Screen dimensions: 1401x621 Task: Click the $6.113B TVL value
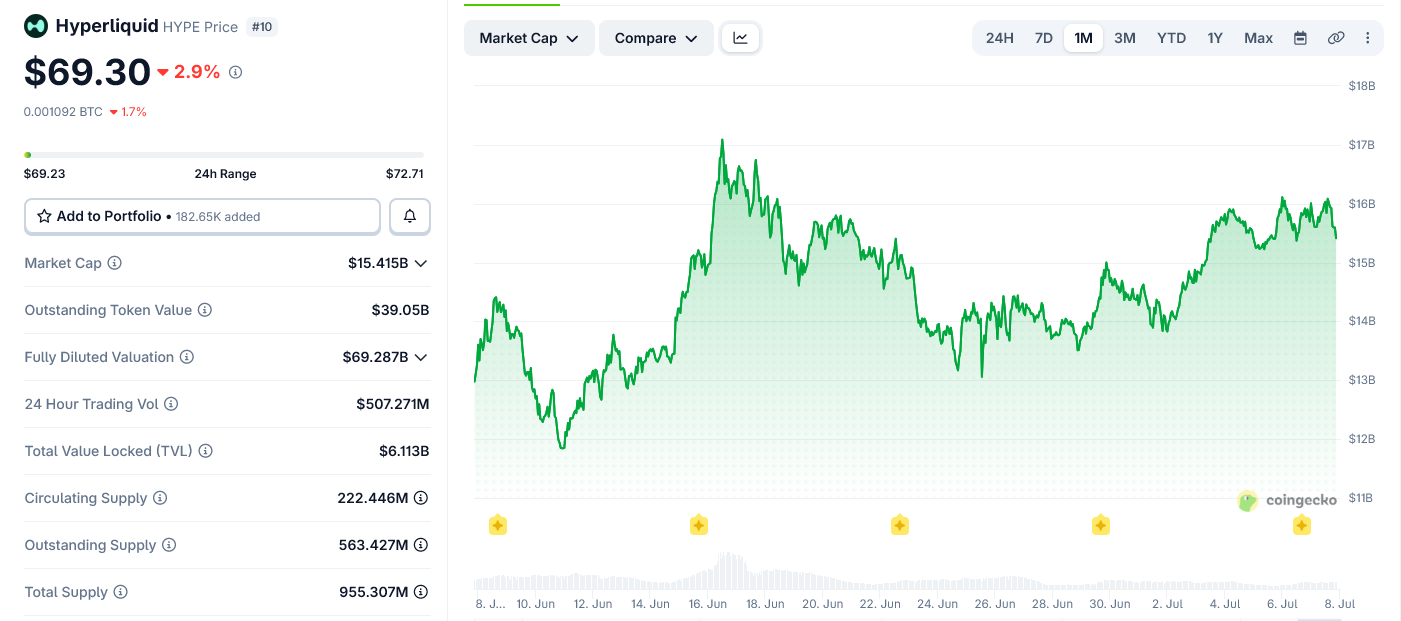404,451
